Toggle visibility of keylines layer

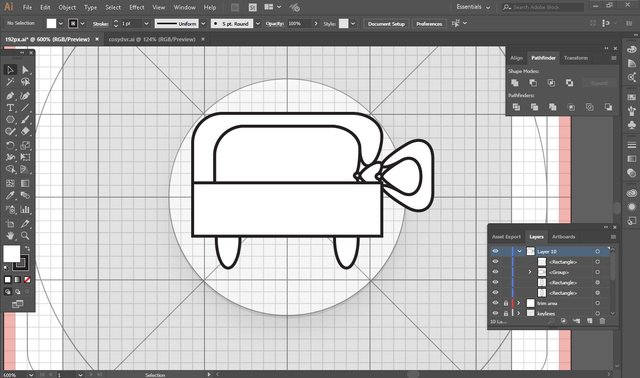click(x=495, y=313)
